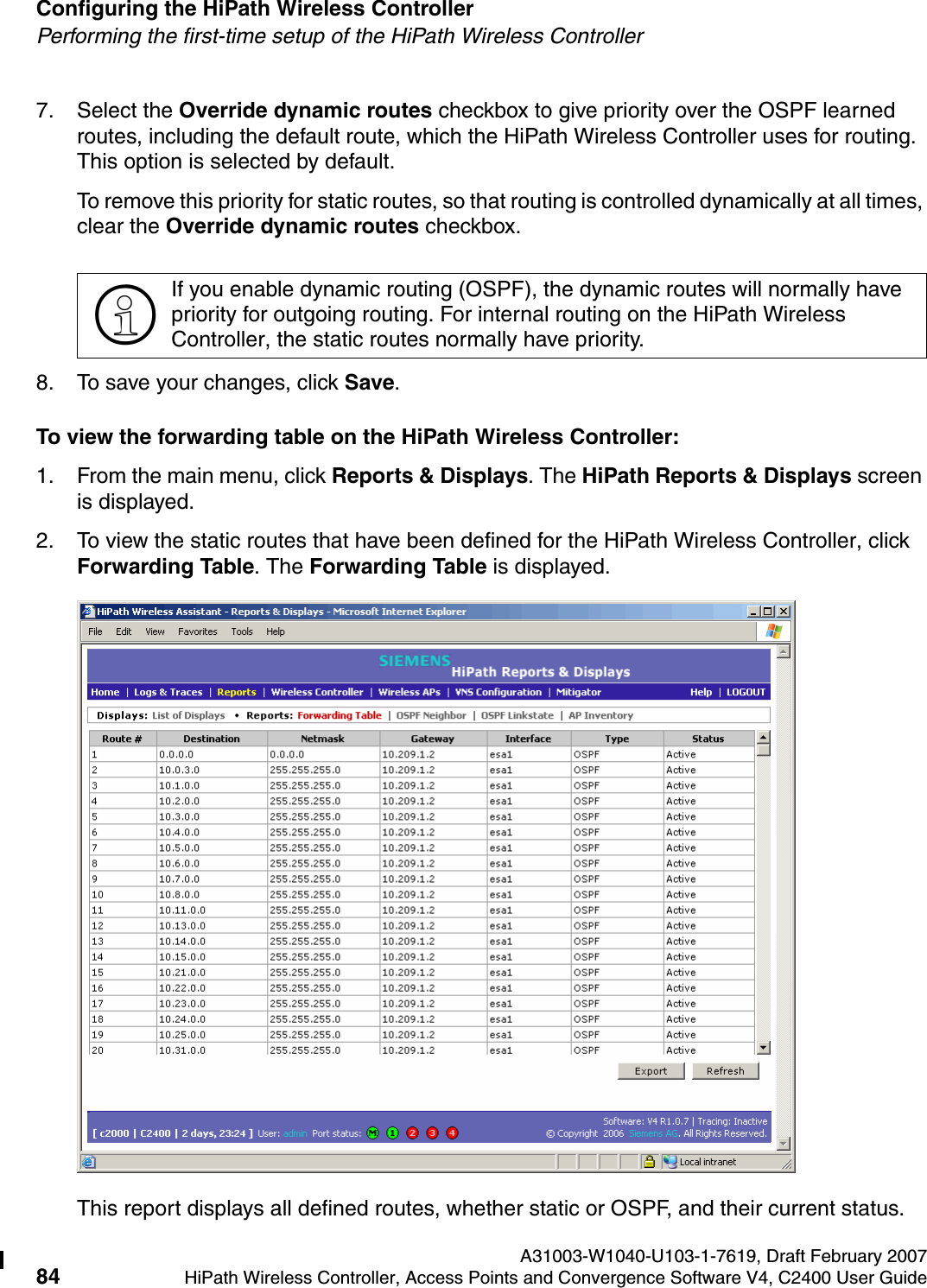Click port status indicator 1
927x1288 pixels.
pos(391,1132)
